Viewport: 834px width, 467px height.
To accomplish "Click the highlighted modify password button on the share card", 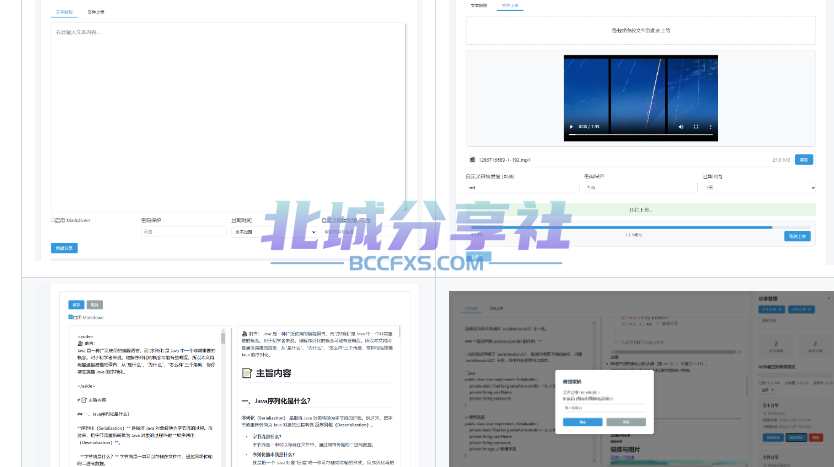I will [796, 437].
